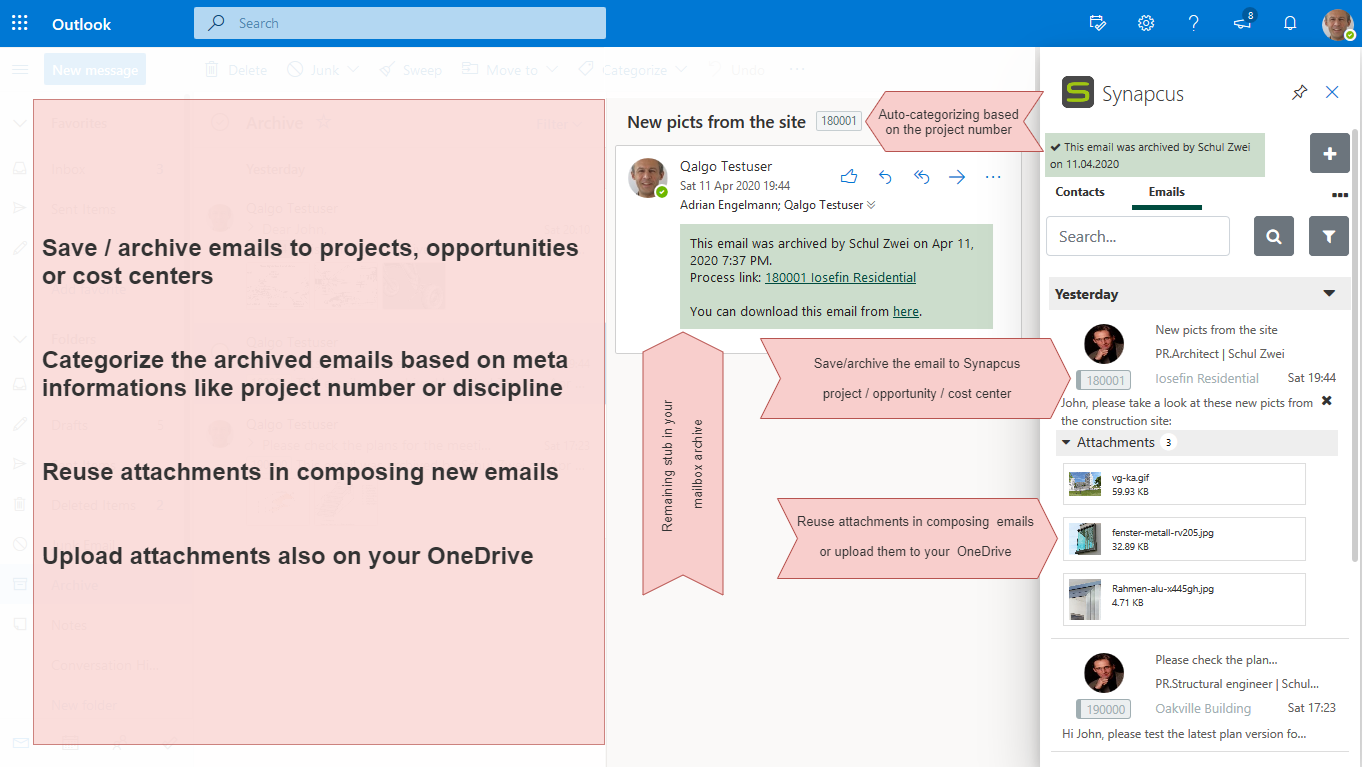Viewport: 1366px width, 768px height.
Task: Click the "here" download link
Action: (906, 312)
